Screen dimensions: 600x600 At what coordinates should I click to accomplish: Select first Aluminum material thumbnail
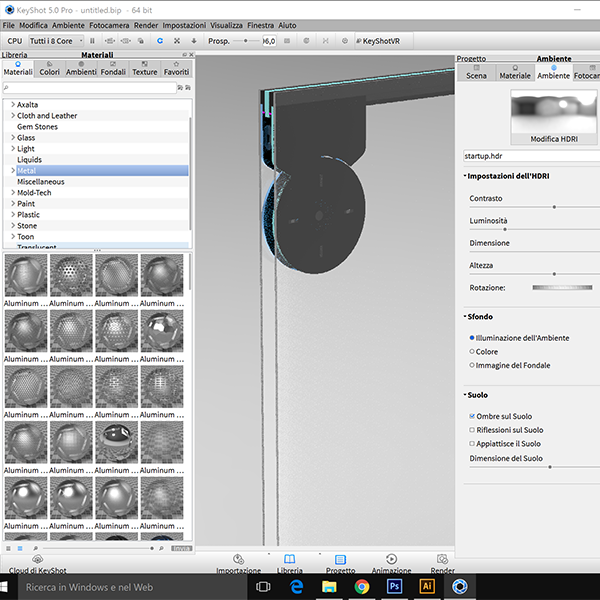(26, 276)
